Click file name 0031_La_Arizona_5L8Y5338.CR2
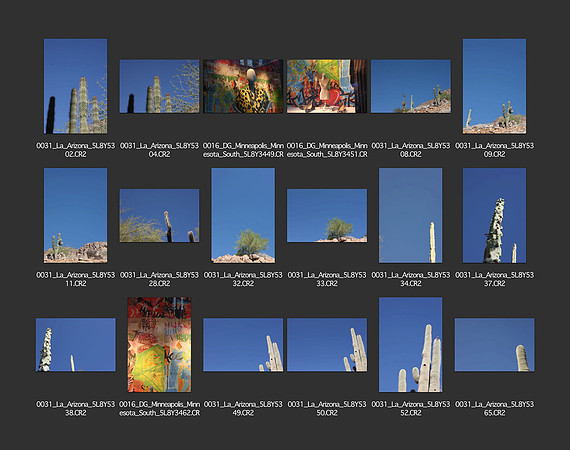 (76, 408)
